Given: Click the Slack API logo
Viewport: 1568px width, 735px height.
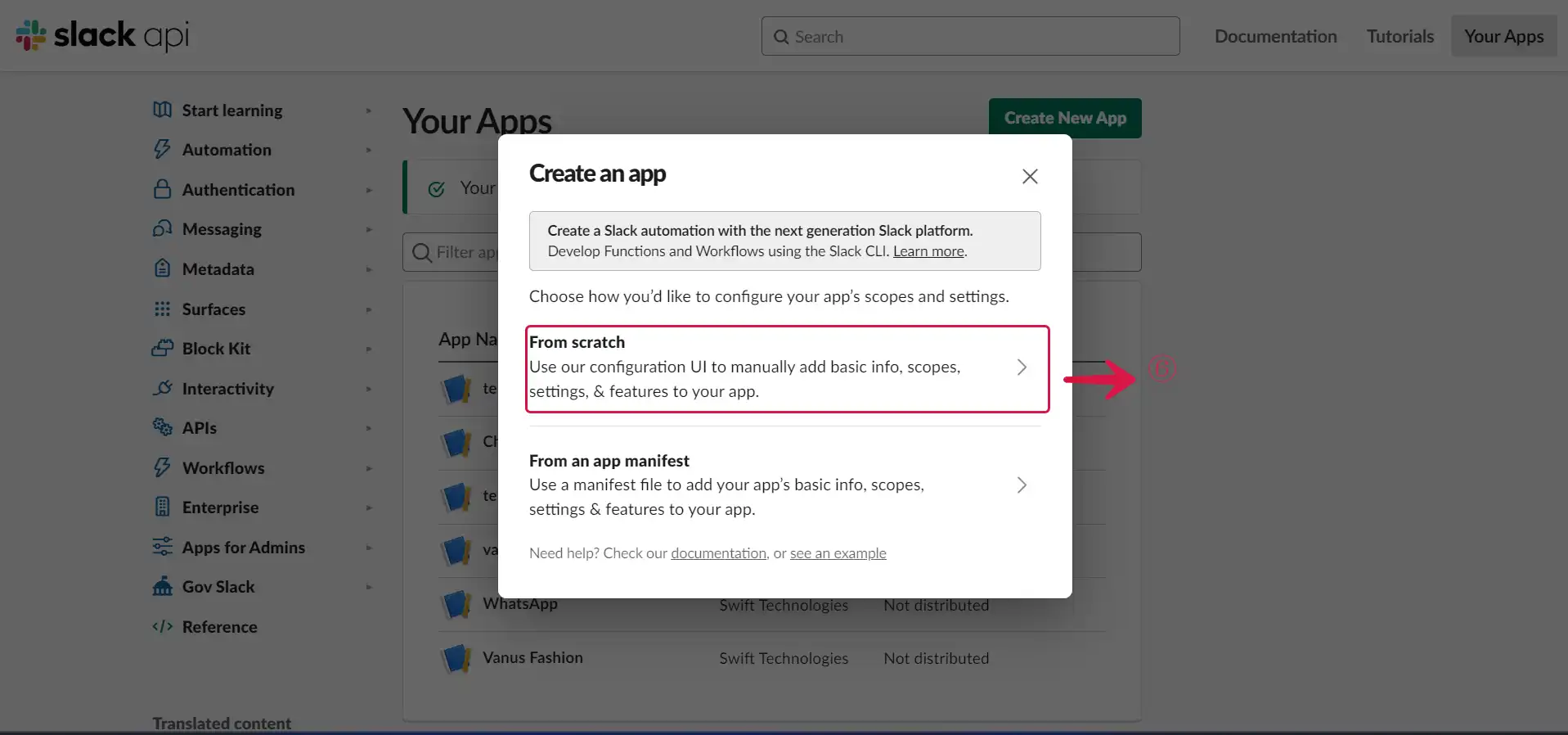Looking at the screenshot, I should (102, 35).
